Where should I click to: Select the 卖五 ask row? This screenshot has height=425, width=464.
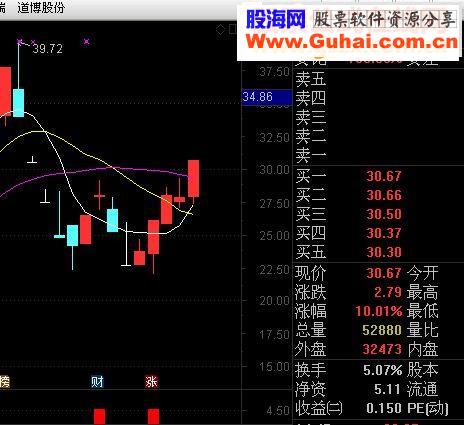point(378,79)
